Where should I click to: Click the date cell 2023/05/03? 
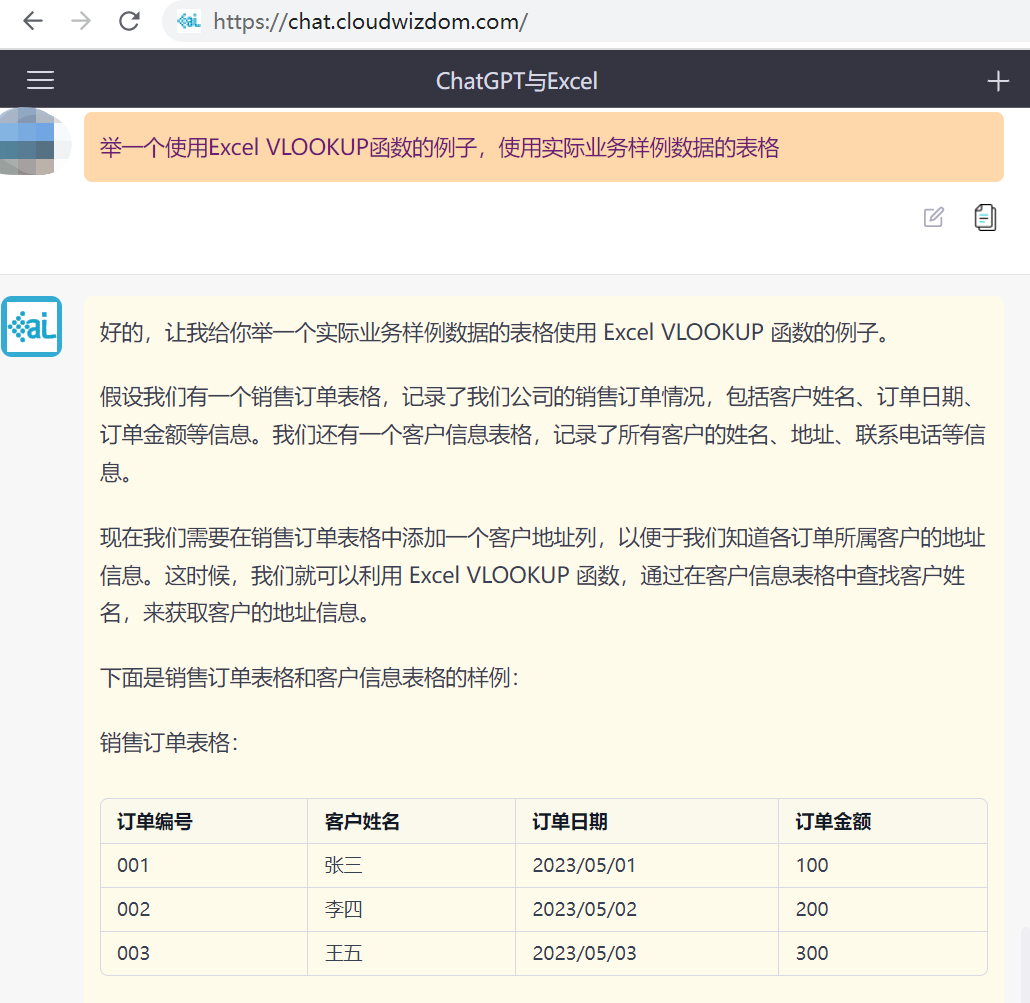click(647, 953)
